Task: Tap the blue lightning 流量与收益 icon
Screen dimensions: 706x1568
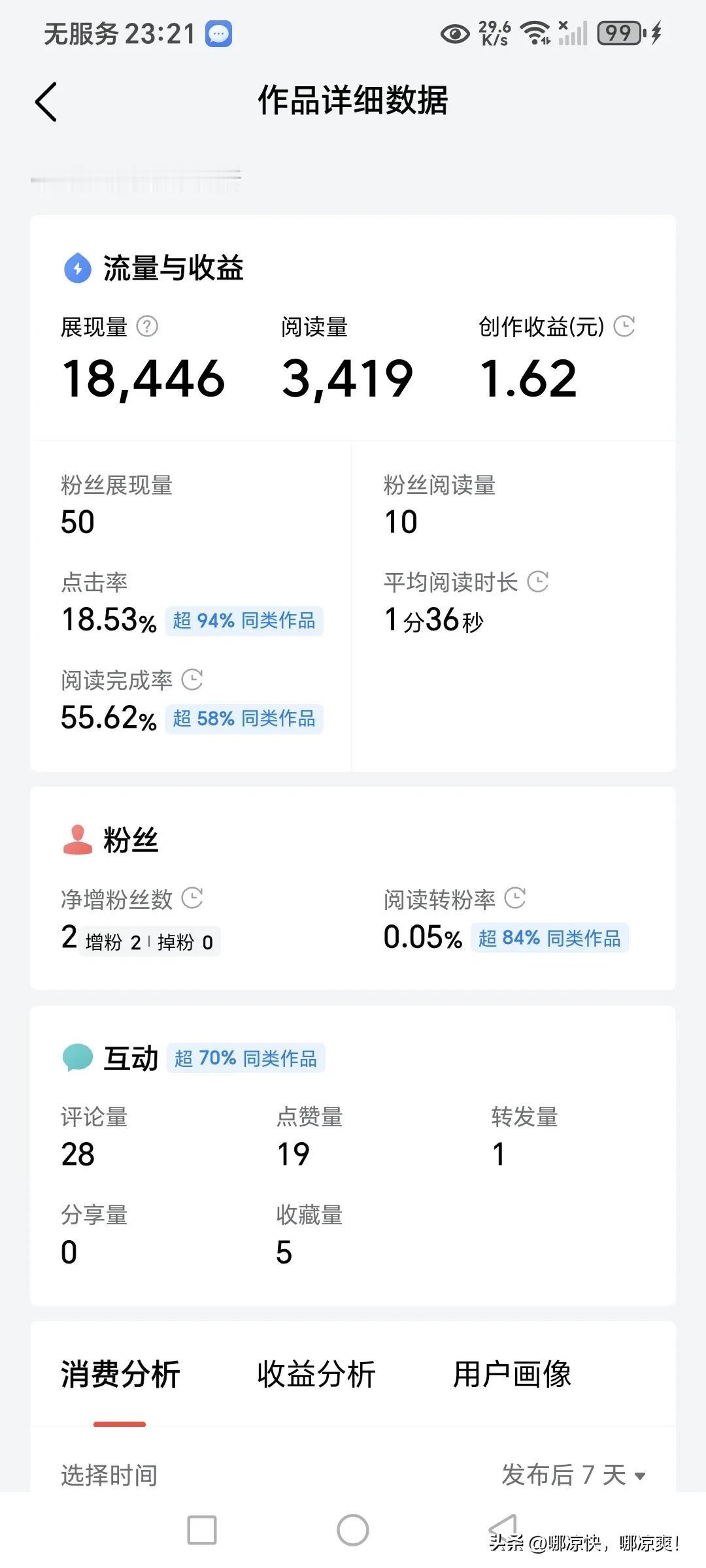Action: click(77, 268)
